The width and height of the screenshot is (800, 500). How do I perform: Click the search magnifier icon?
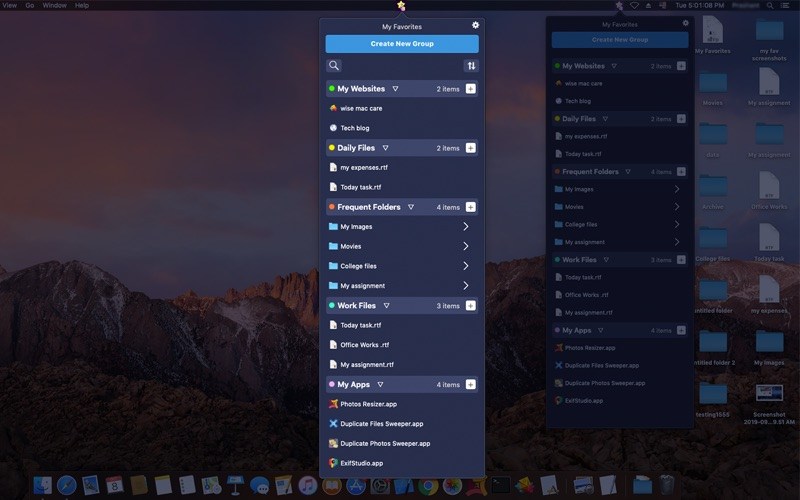tap(334, 66)
